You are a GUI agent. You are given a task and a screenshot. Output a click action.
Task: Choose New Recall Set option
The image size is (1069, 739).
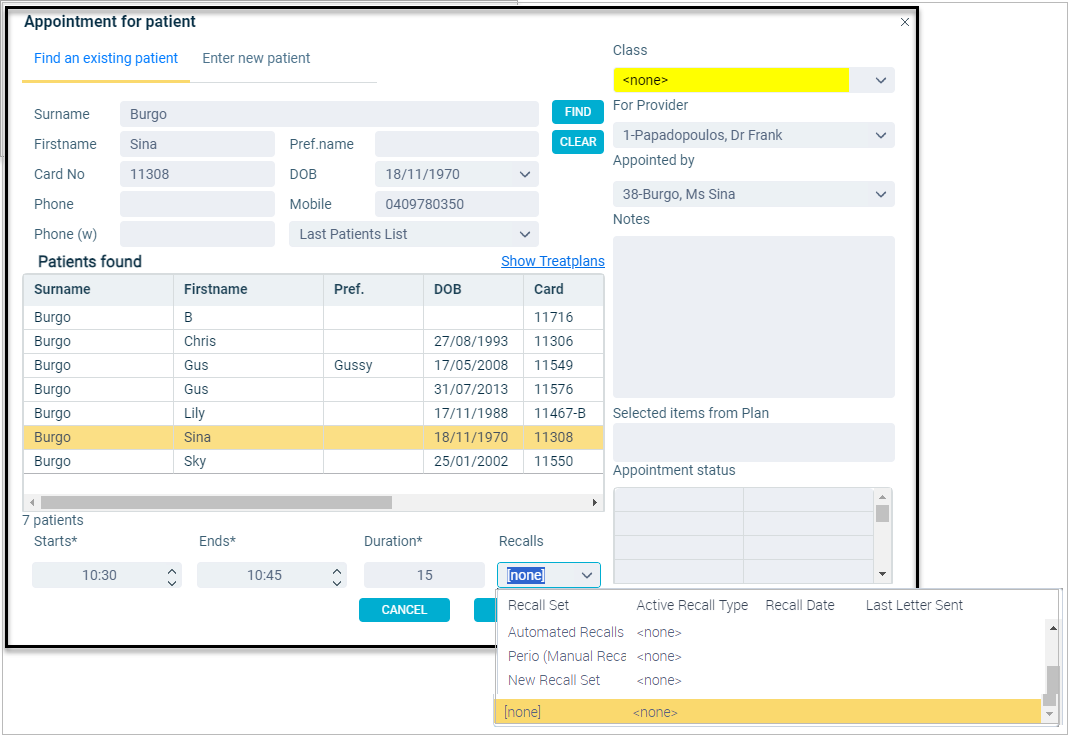(770, 680)
